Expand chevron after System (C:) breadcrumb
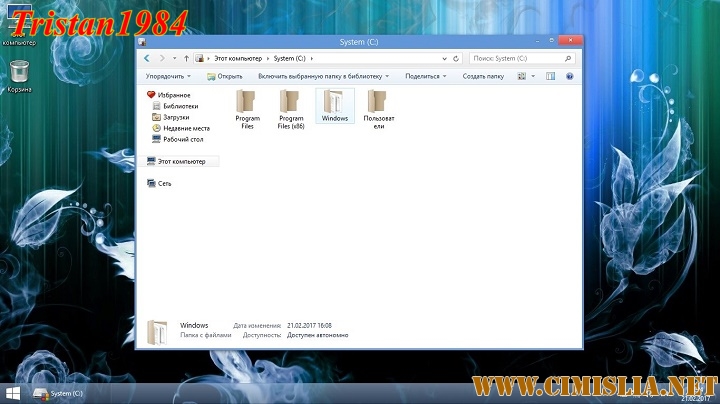720x404 pixels. (x=312, y=58)
